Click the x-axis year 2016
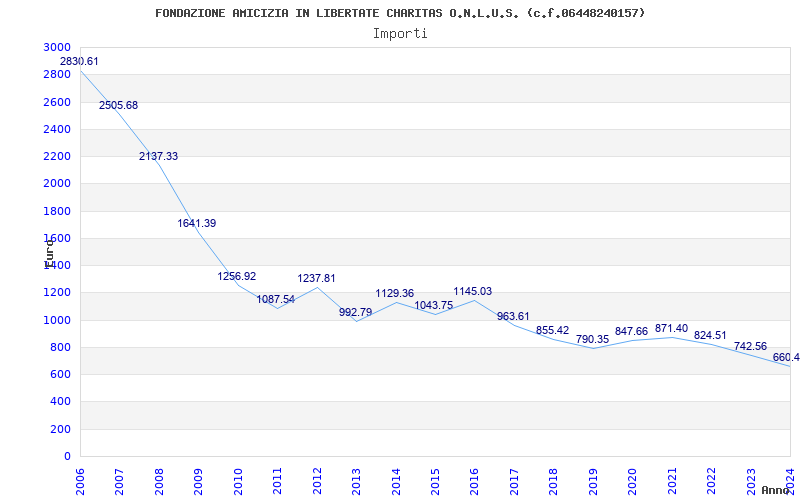The height and width of the screenshot is (500, 800). pos(474,482)
